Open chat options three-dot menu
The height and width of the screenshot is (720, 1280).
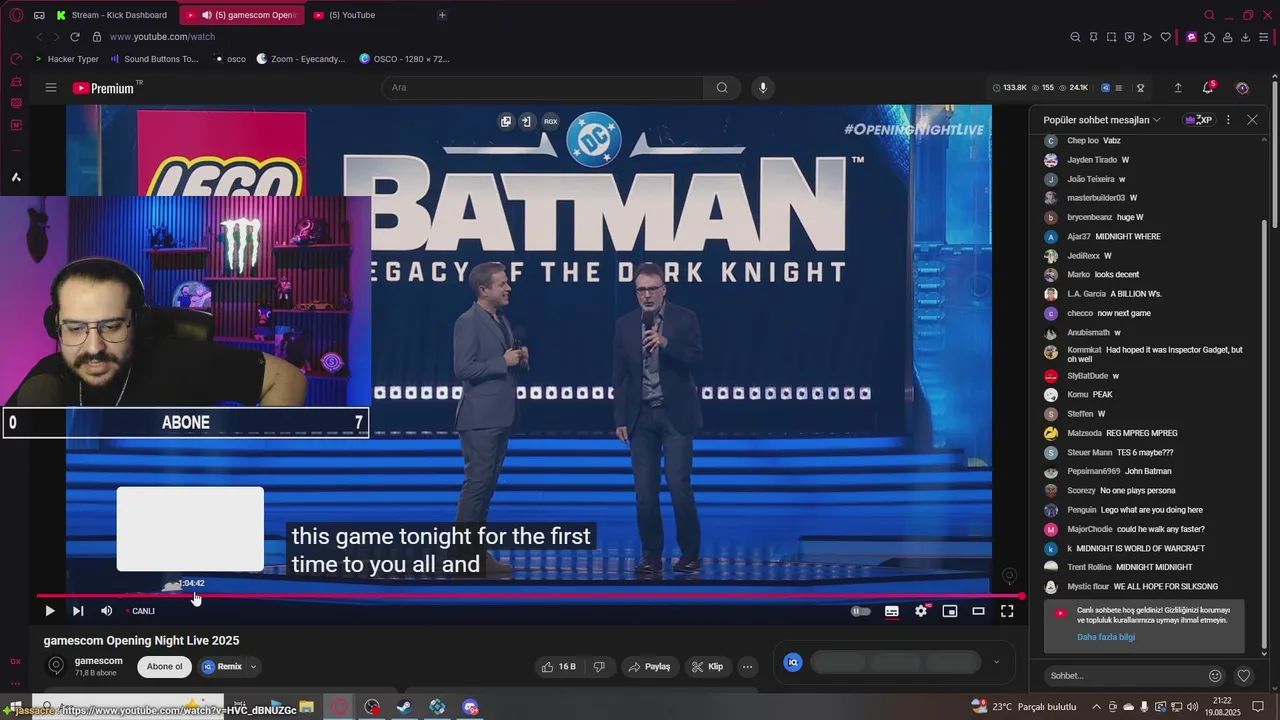[1228, 120]
